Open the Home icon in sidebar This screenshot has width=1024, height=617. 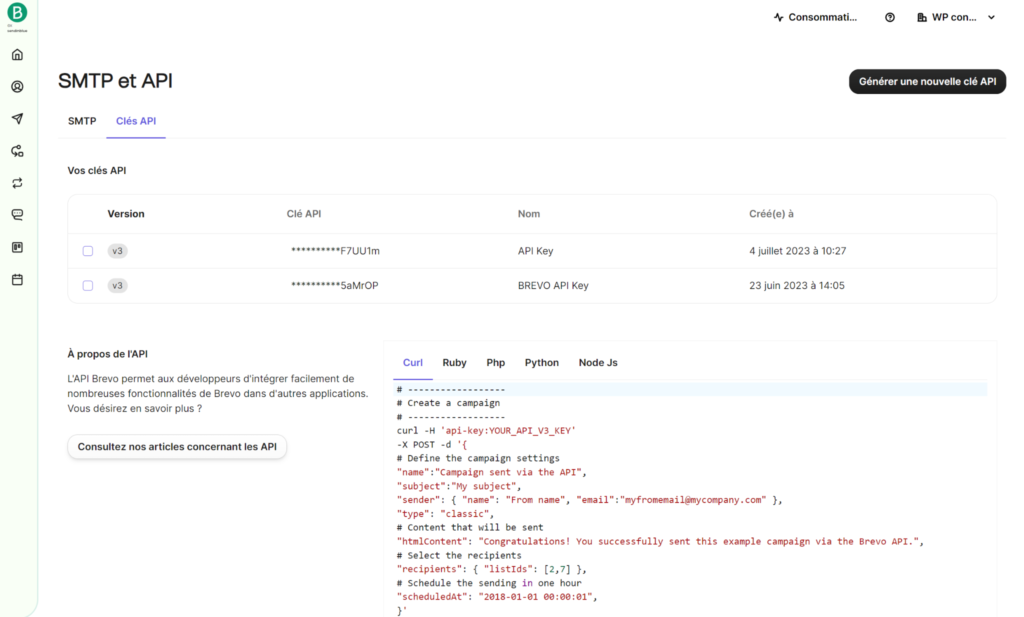coord(18,54)
